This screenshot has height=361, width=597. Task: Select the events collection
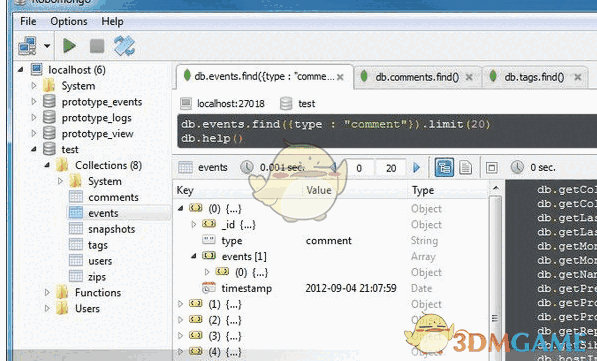click(x=103, y=213)
